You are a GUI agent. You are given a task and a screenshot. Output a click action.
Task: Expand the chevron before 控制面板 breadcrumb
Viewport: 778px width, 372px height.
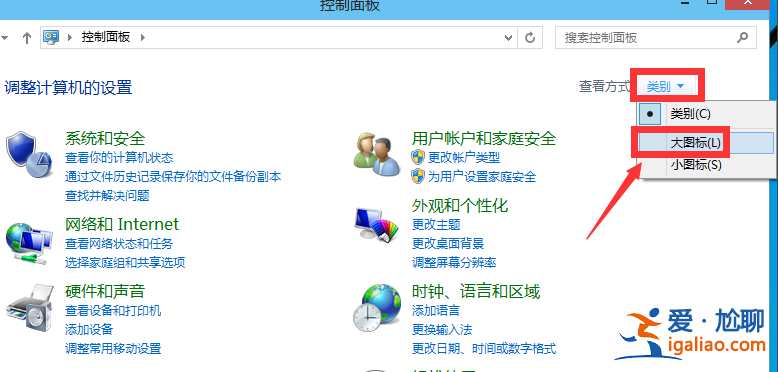69,37
